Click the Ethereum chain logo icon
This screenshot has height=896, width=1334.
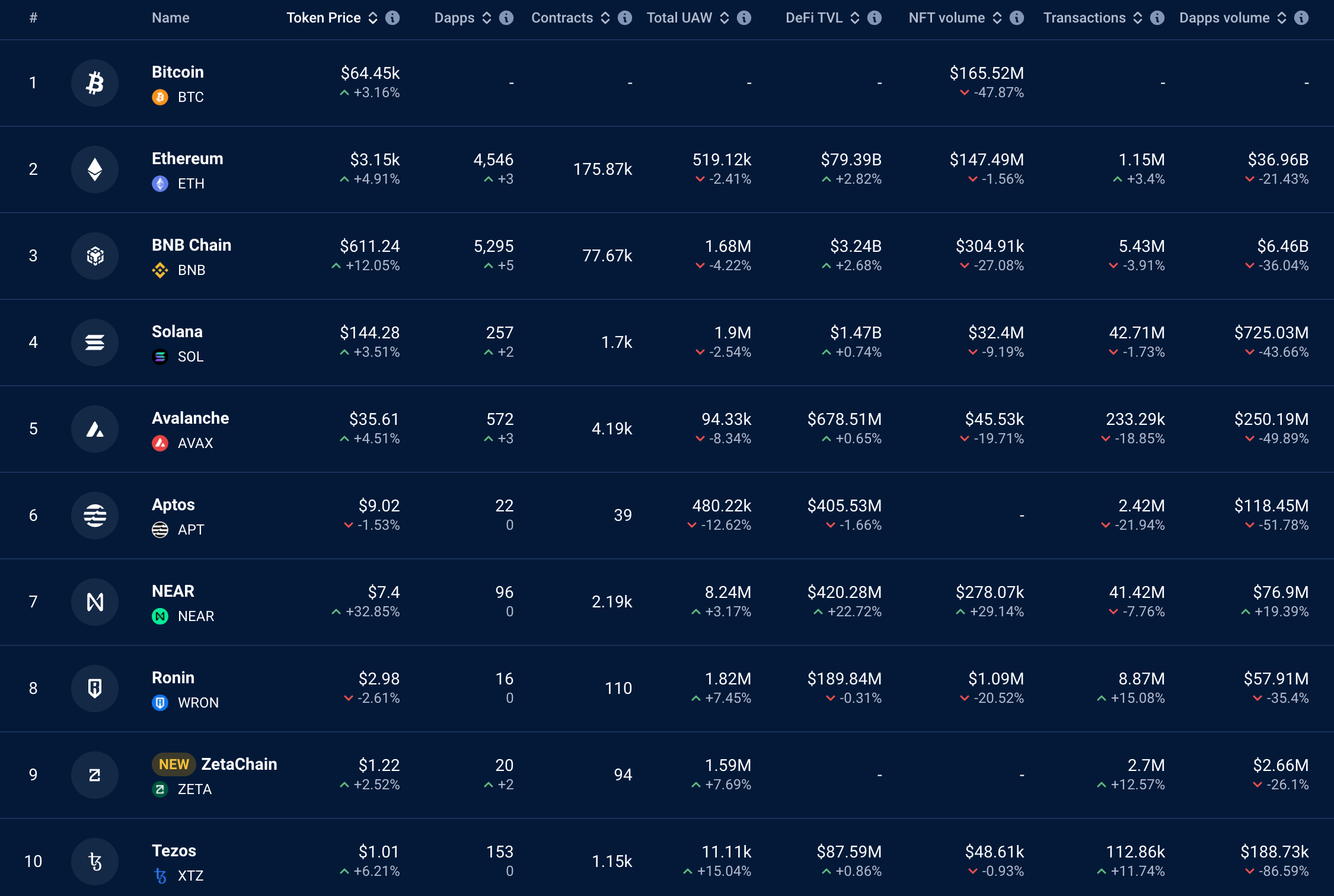(95, 169)
